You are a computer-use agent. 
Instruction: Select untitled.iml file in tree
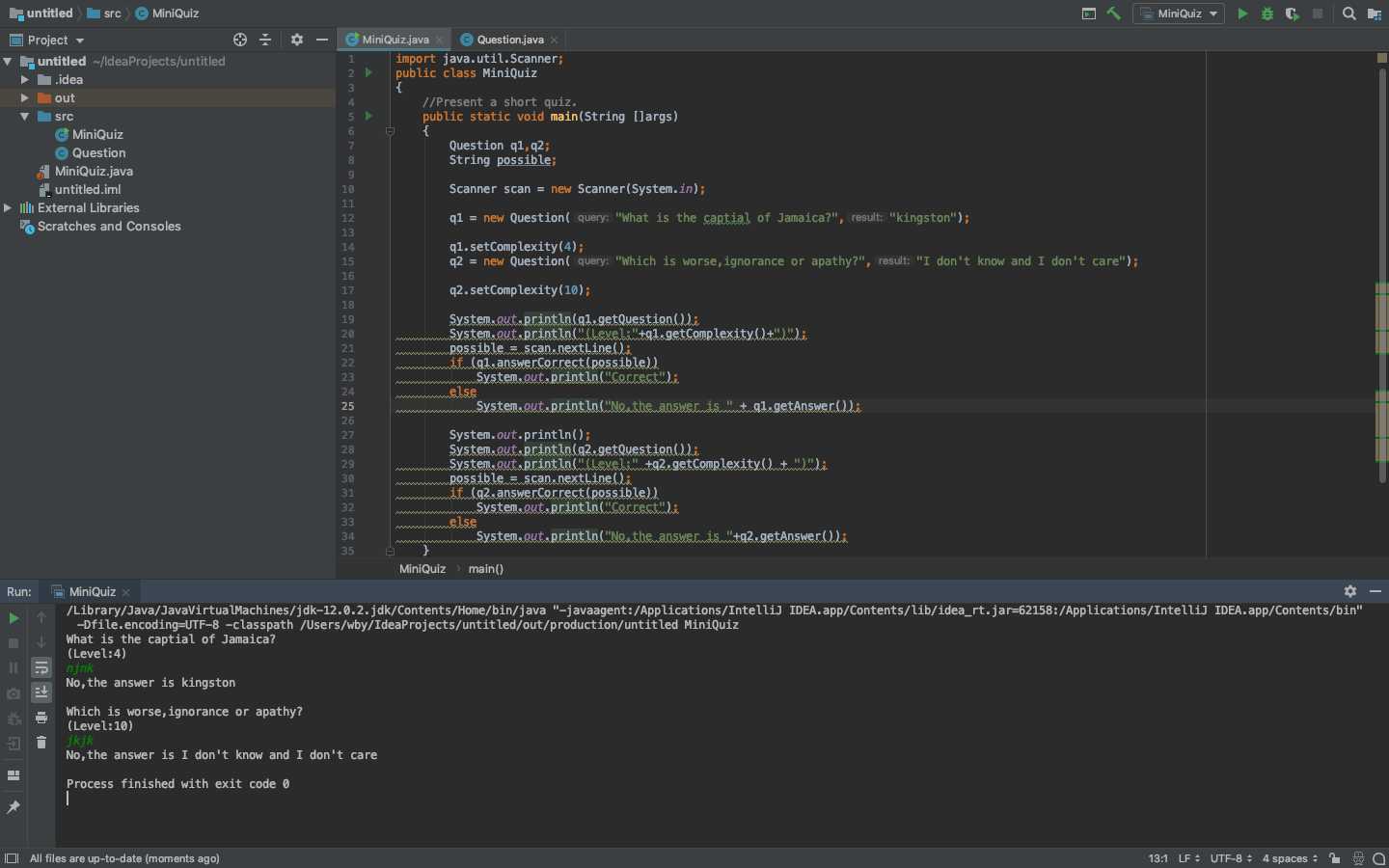tap(87, 189)
